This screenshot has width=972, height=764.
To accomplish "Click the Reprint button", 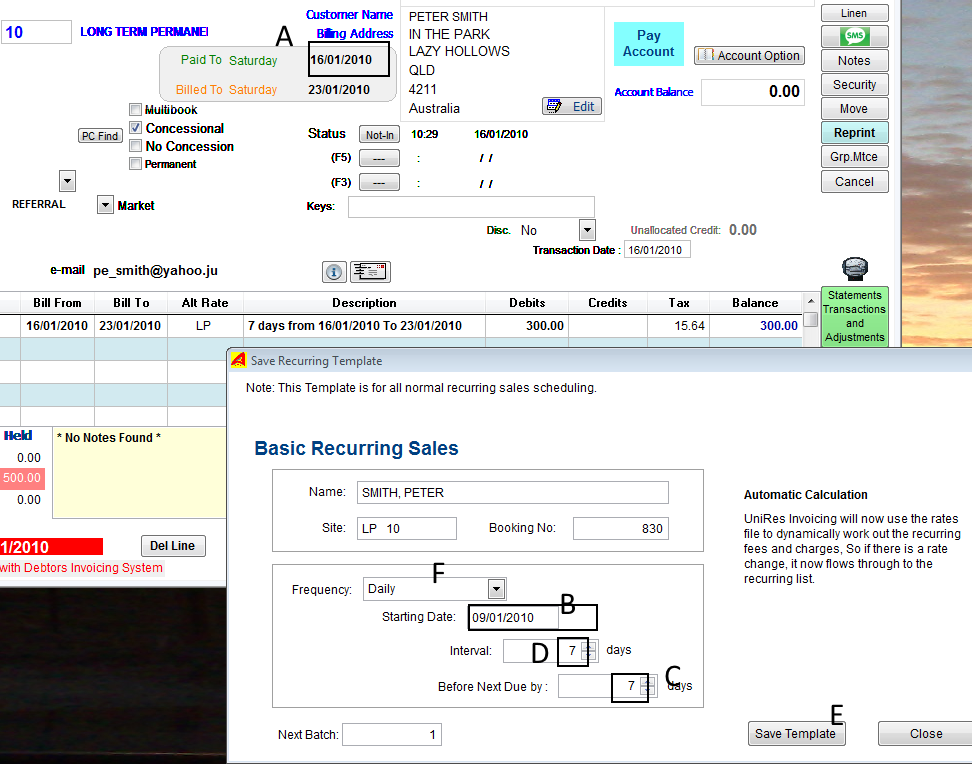I will tap(854, 133).
